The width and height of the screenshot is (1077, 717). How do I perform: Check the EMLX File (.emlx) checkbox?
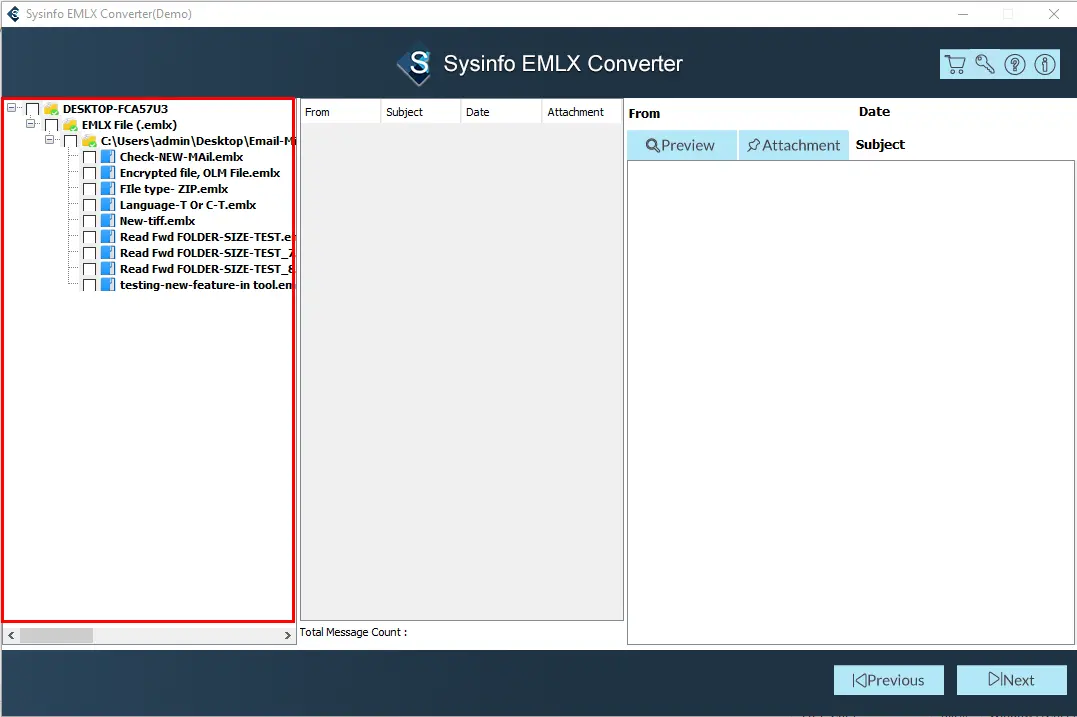click(x=52, y=125)
